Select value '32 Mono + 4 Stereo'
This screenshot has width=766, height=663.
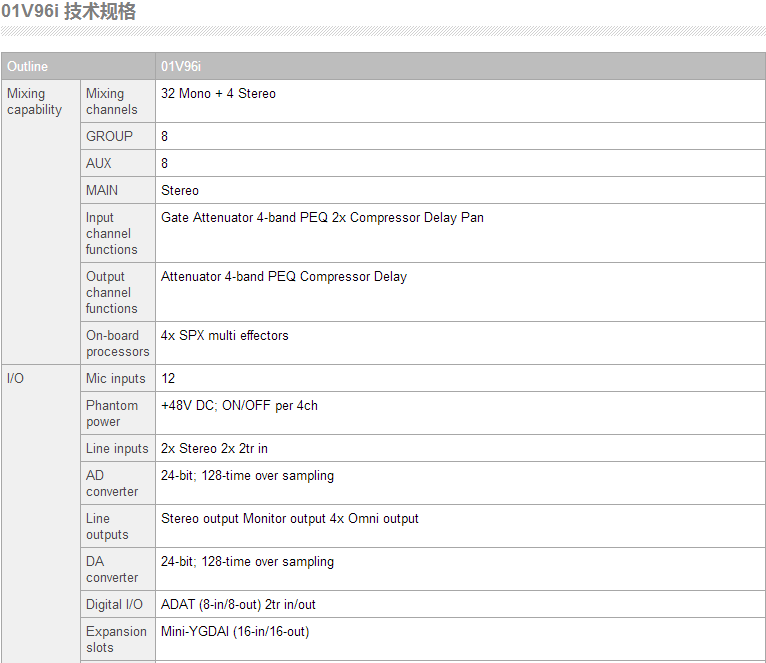coord(218,93)
